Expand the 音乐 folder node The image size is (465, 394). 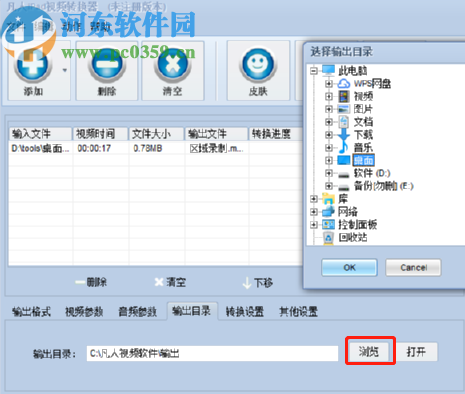point(329,147)
